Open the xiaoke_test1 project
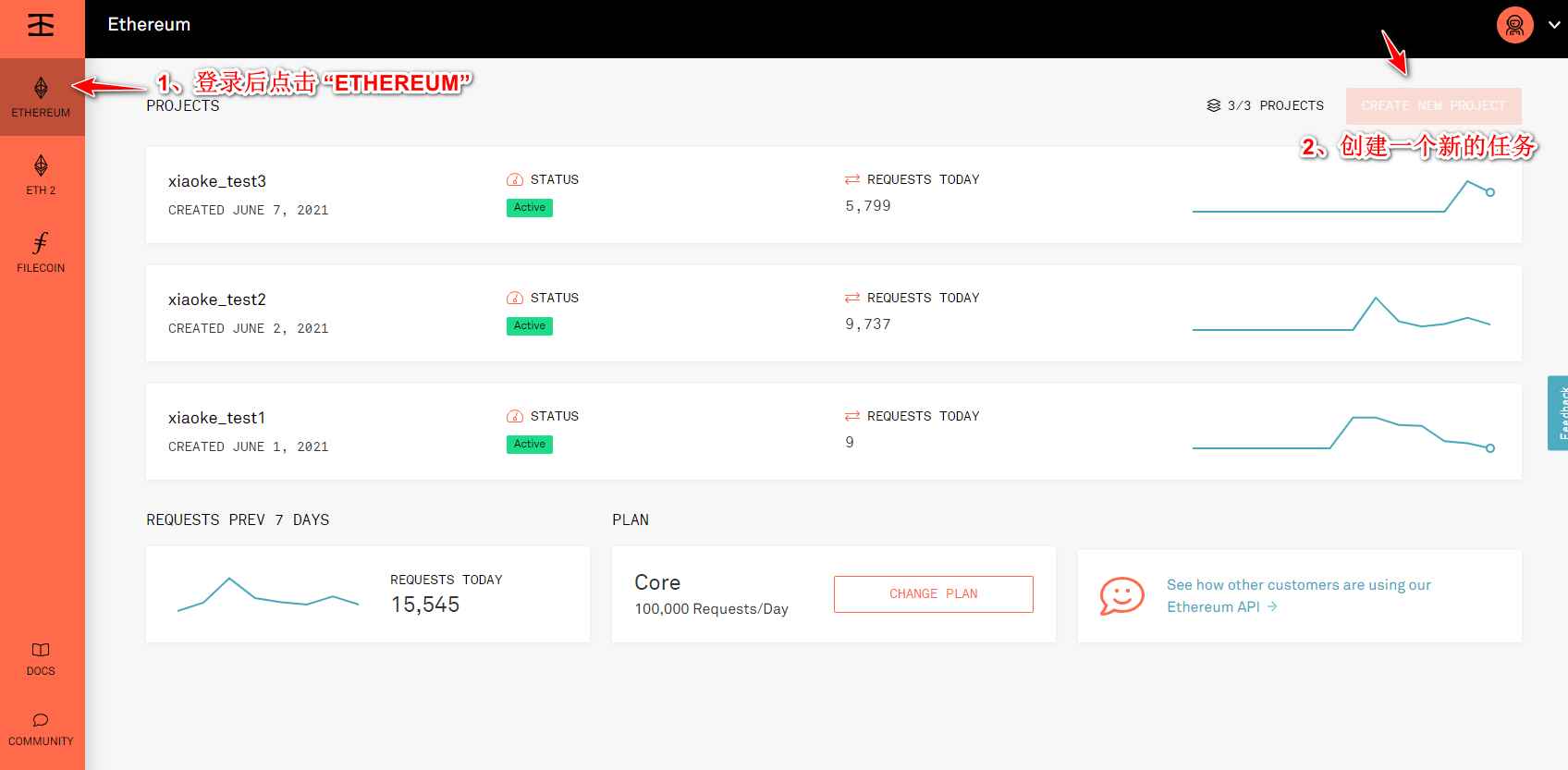Viewport: 1568px width, 770px height. (217, 418)
